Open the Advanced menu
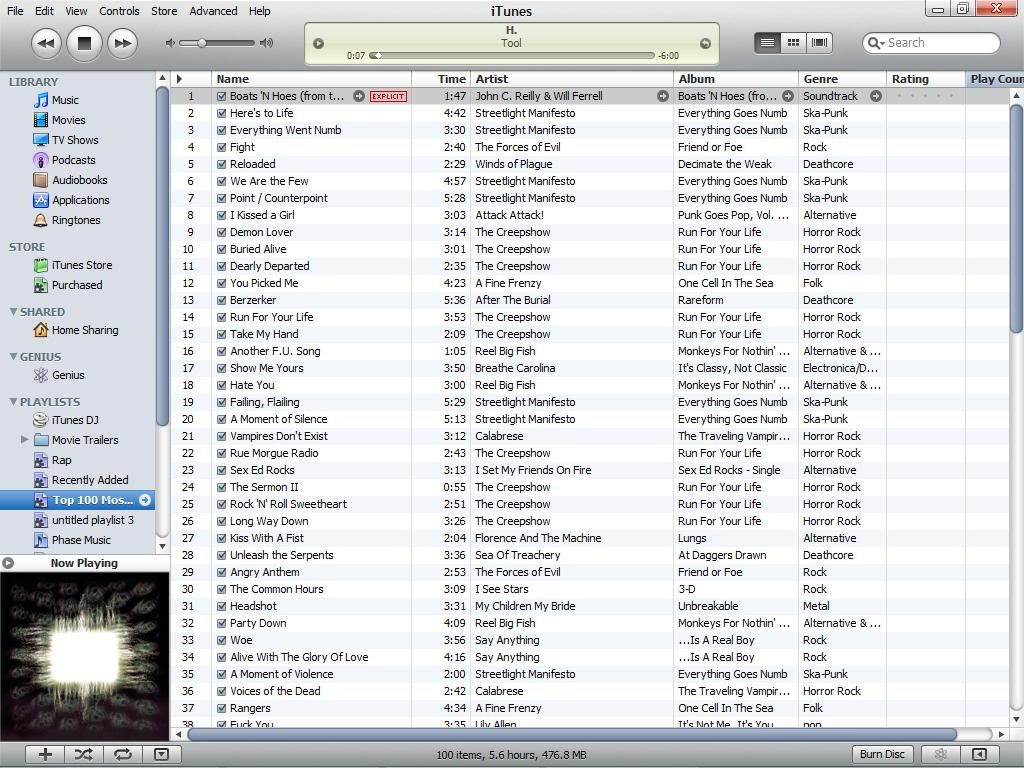Image resolution: width=1024 pixels, height=768 pixels. pyautogui.click(x=213, y=11)
